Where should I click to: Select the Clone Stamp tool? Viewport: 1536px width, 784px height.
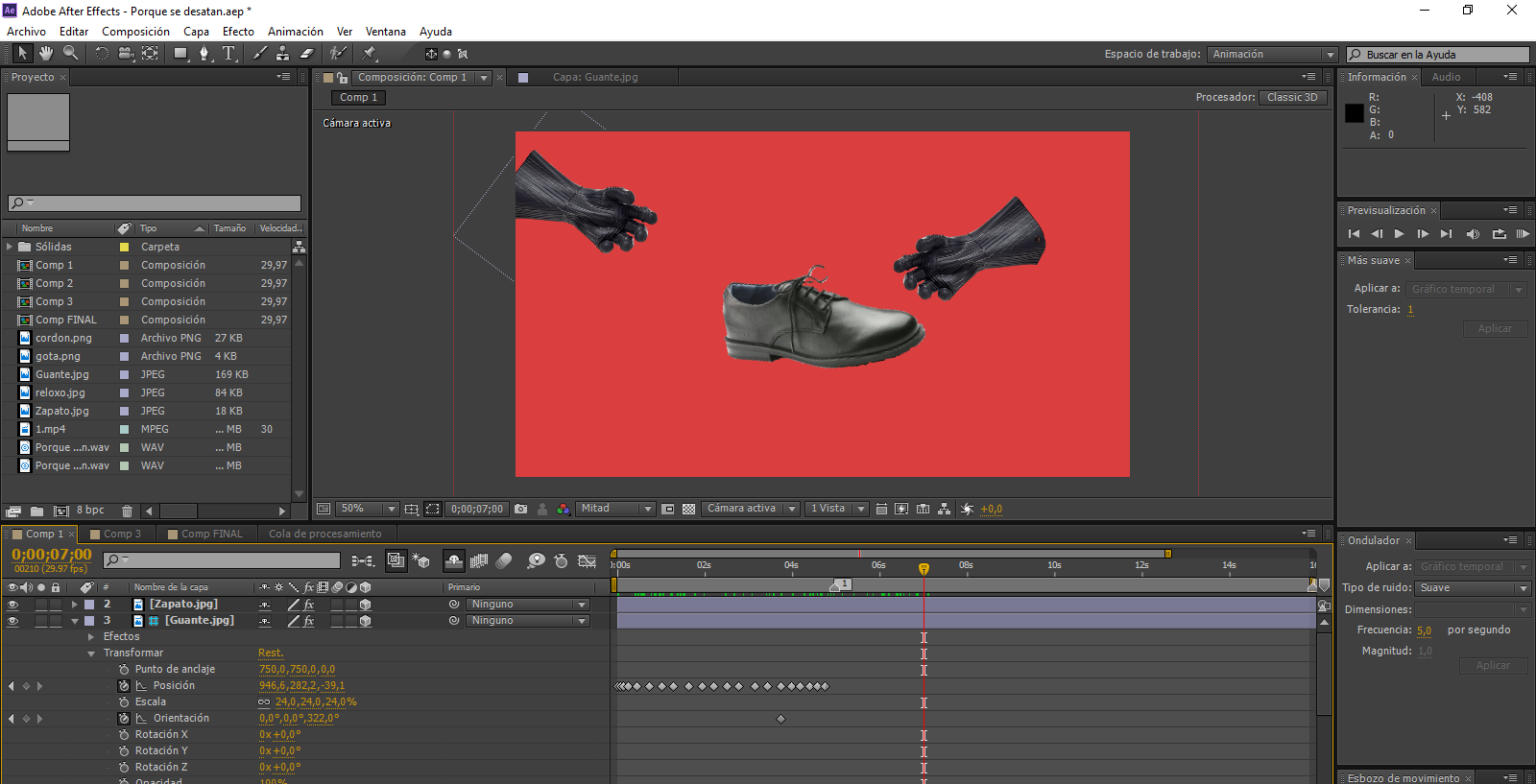pos(283,54)
